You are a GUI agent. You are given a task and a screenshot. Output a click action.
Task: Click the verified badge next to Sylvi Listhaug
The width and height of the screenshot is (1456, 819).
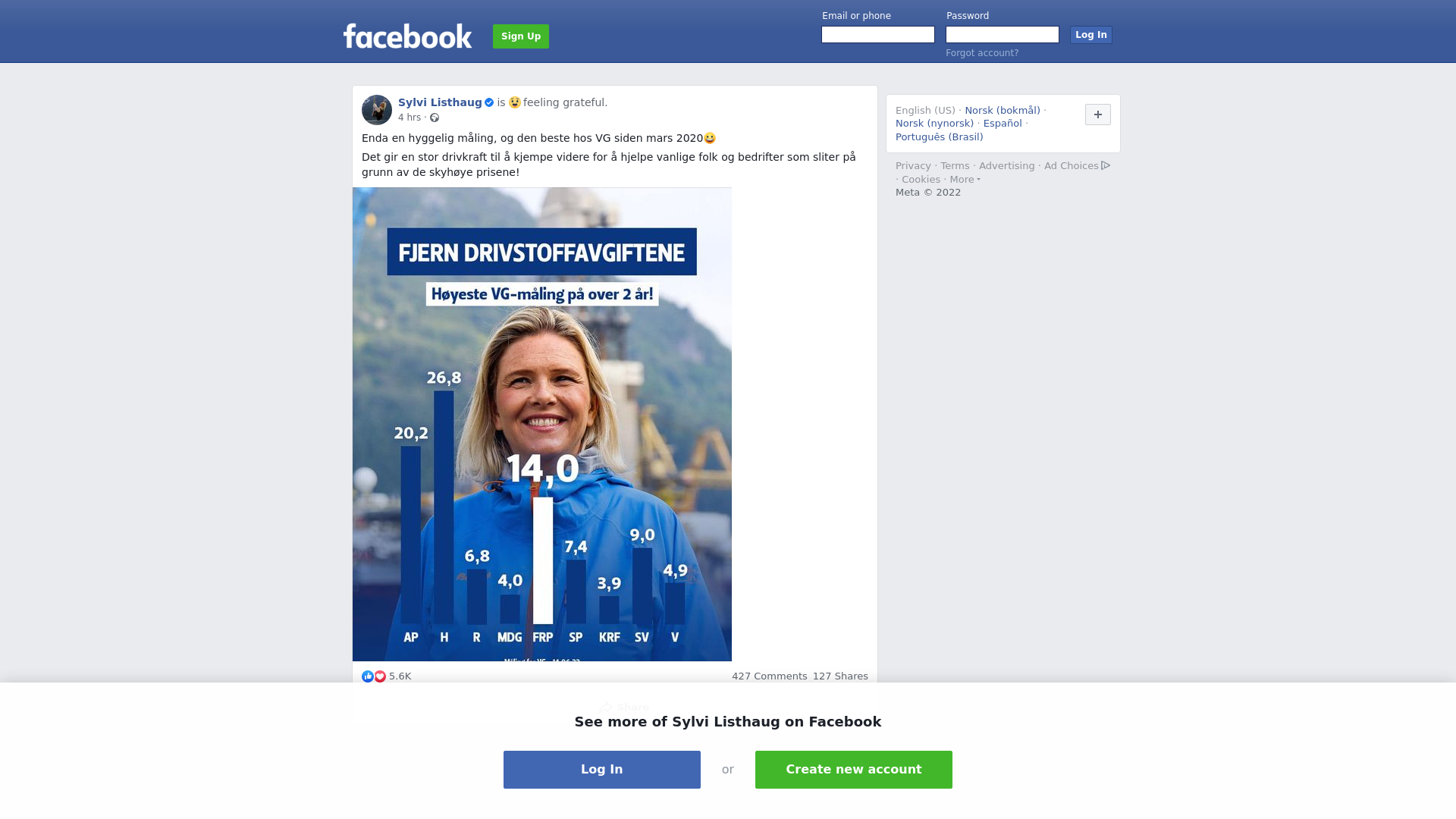(489, 102)
